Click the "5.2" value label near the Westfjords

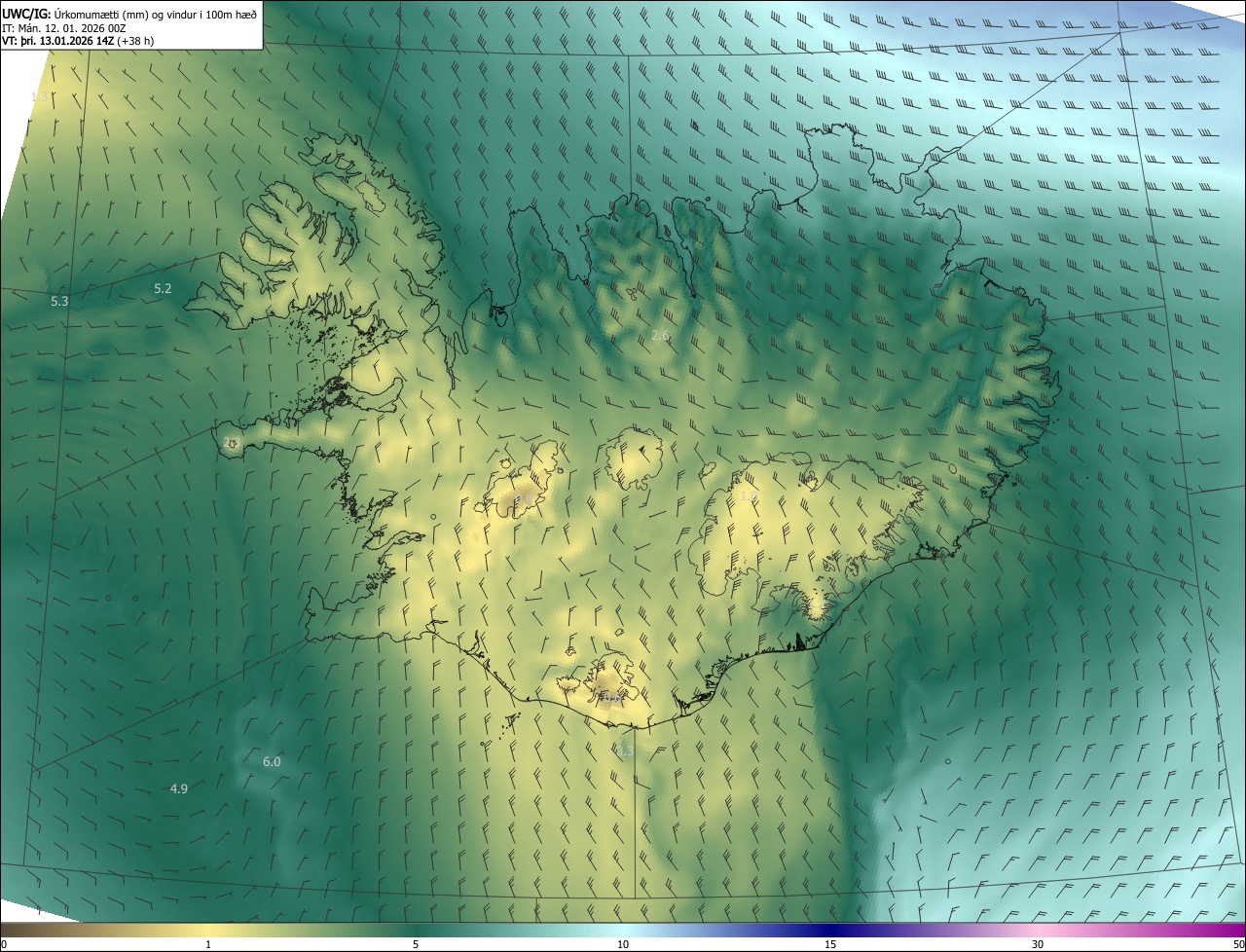point(163,289)
